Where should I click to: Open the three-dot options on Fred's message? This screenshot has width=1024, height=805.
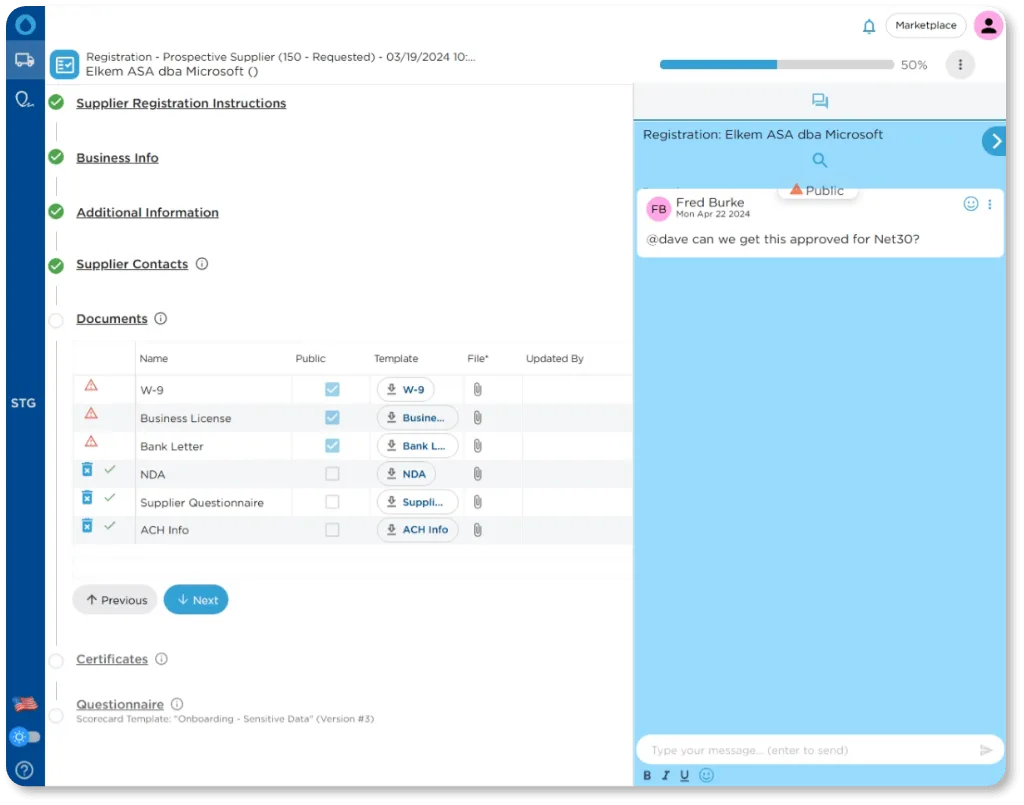point(990,204)
